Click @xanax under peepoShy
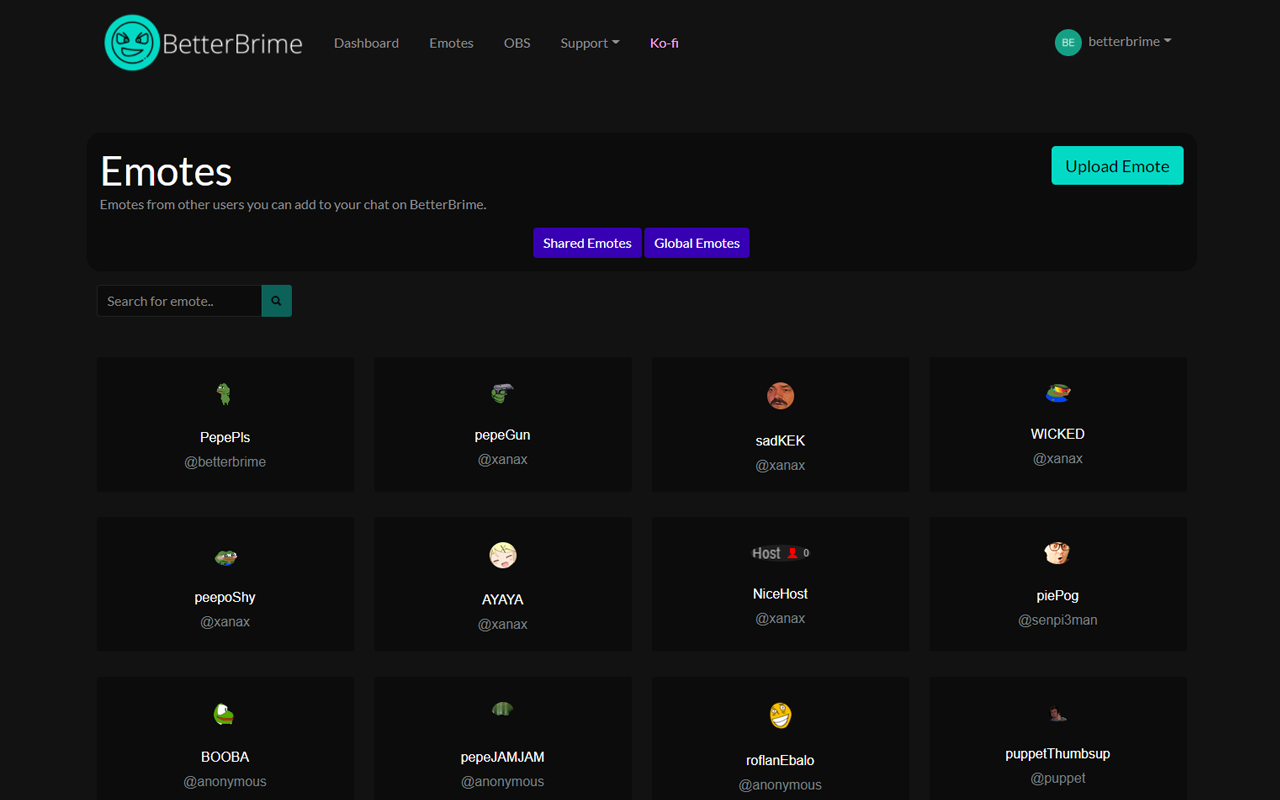This screenshot has height=800, width=1280. pos(225,622)
